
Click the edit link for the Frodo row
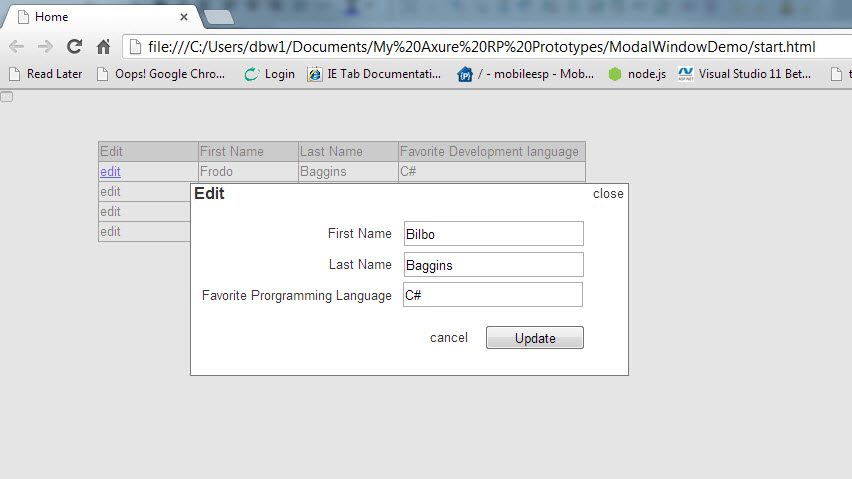(110, 172)
